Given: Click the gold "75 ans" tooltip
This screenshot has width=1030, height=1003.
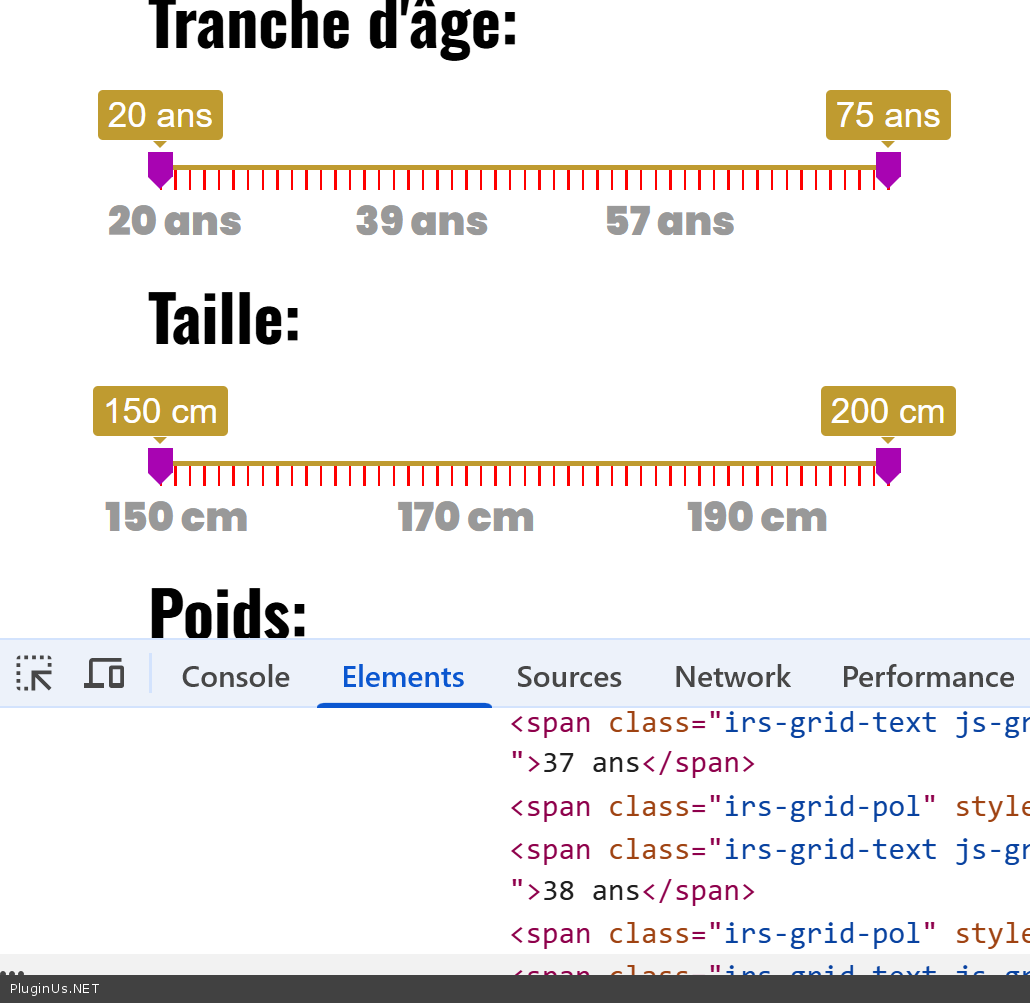Looking at the screenshot, I should (888, 115).
